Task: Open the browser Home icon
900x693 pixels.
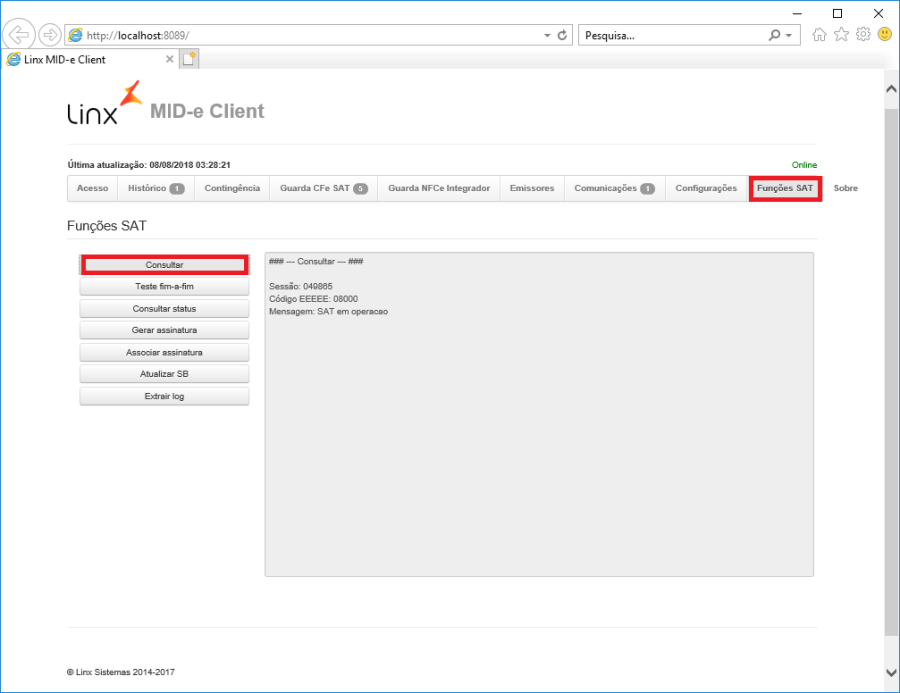Action: [x=819, y=35]
